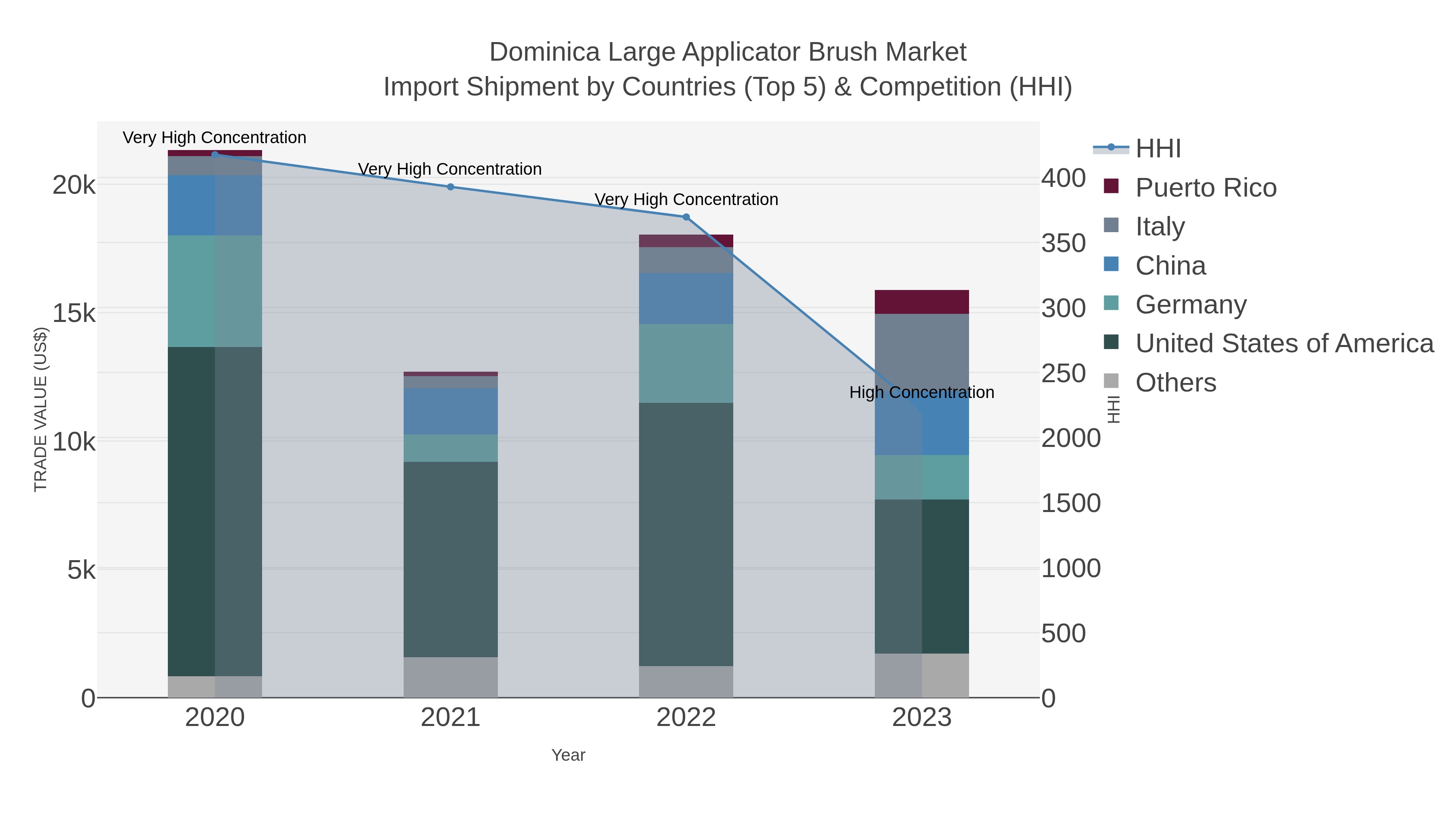Click the rotated HHI right axis title
The width and height of the screenshot is (1456, 819).
(1113, 410)
